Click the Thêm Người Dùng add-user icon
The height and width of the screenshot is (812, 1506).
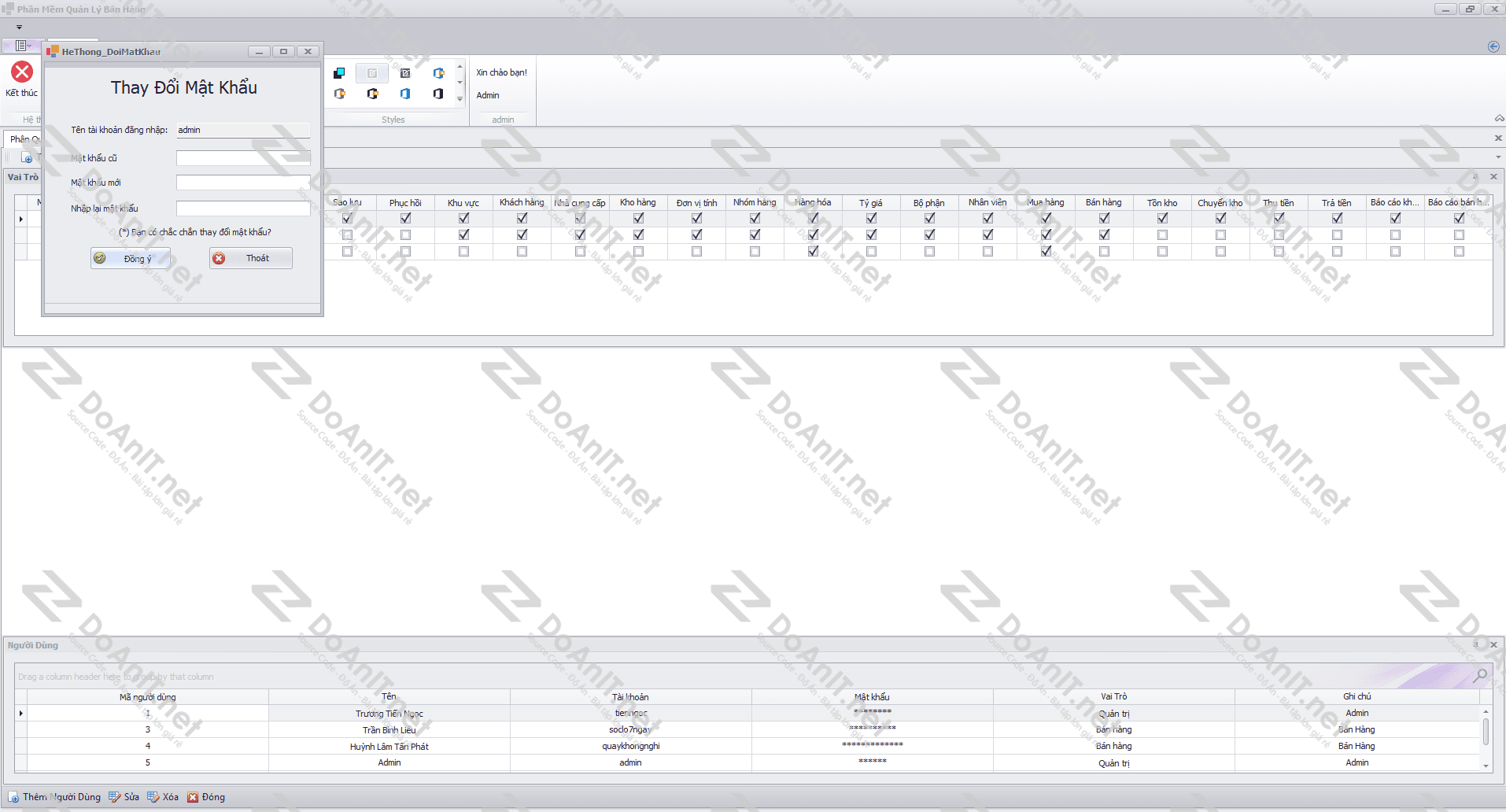point(13,797)
